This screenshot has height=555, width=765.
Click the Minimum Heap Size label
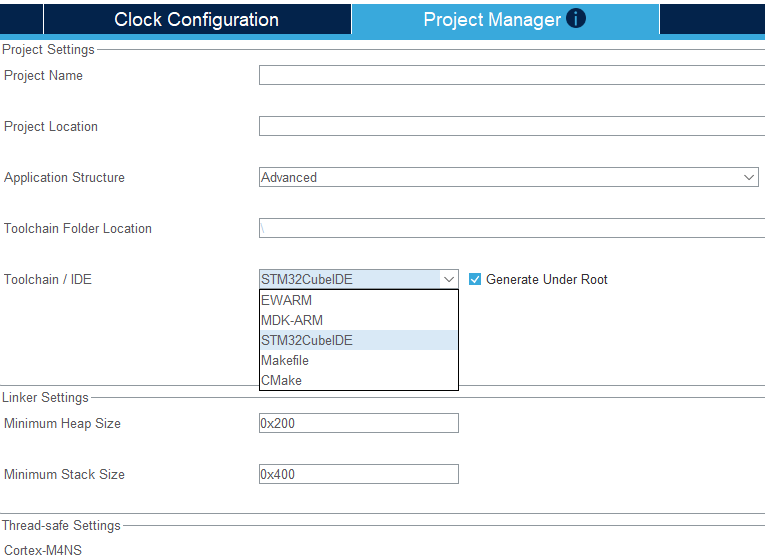pyautogui.click(x=62, y=423)
